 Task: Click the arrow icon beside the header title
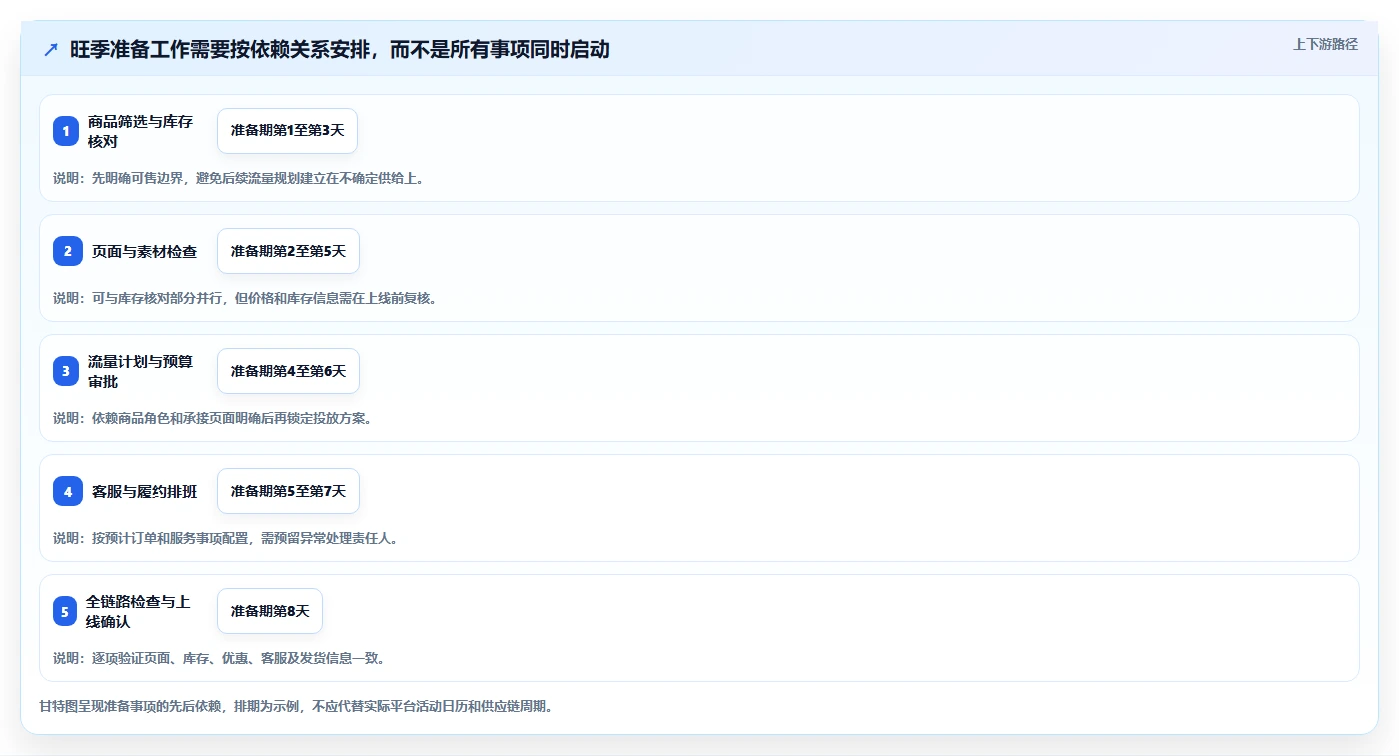[x=51, y=50]
